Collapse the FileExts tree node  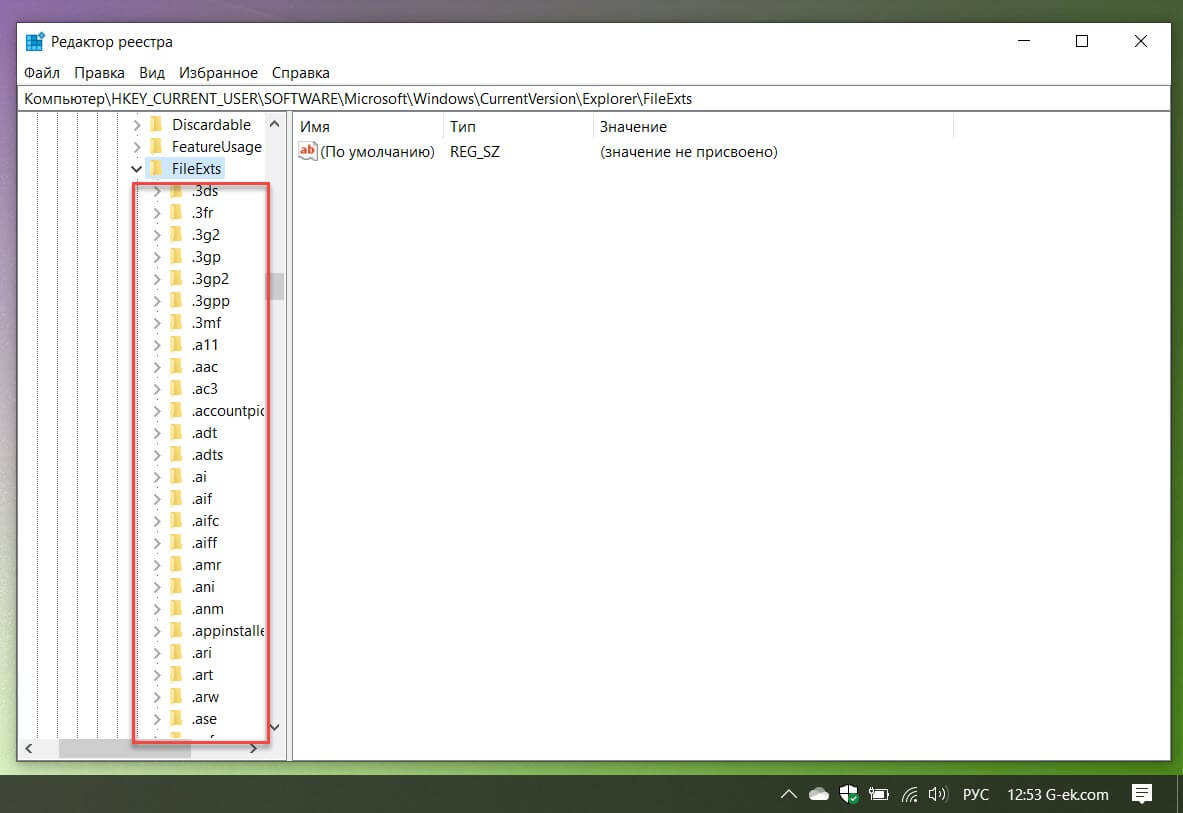(x=137, y=168)
